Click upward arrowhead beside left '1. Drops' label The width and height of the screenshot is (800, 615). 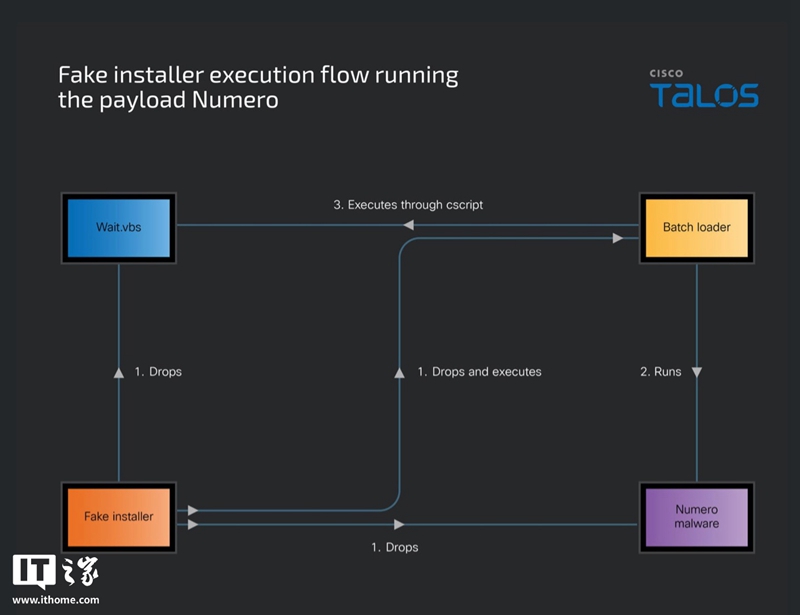point(119,373)
